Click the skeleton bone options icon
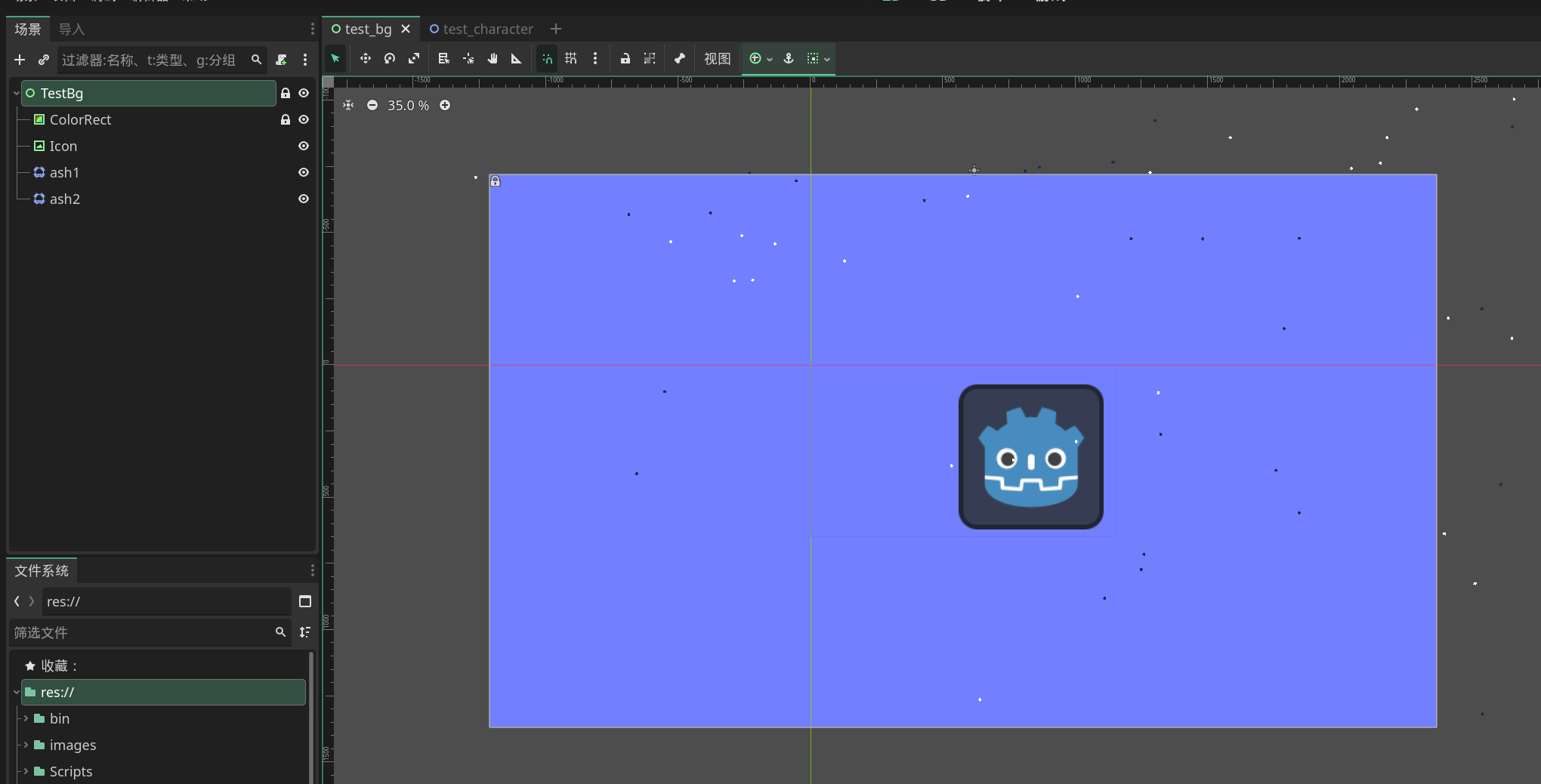The height and width of the screenshot is (784, 1541). pos(680,59)
